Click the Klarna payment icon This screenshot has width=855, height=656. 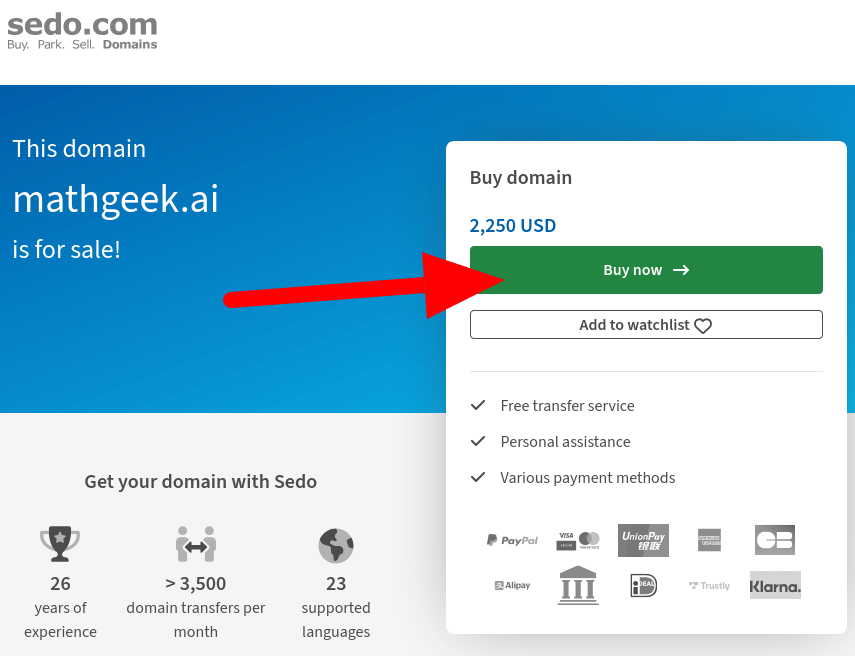pyautogui.click(x=775, y=585)
